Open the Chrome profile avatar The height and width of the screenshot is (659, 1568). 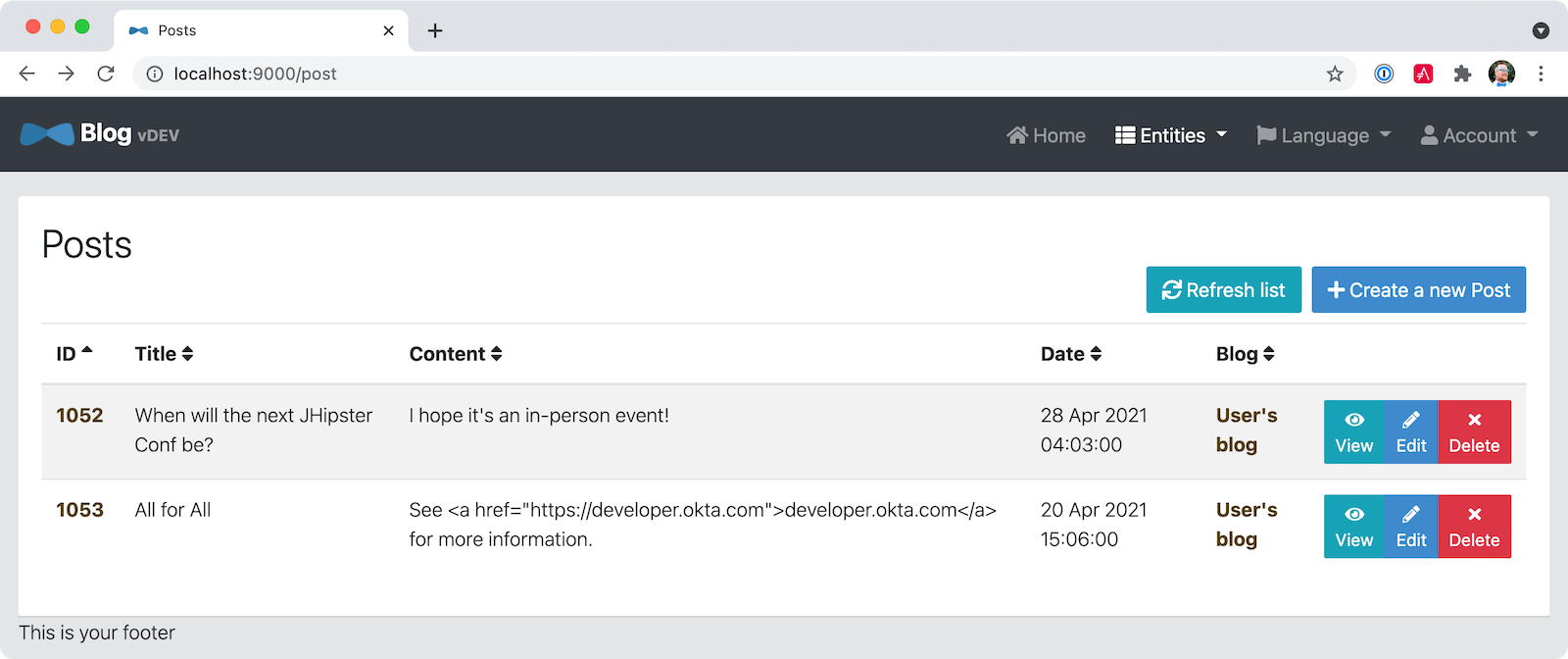[1501, 74]
